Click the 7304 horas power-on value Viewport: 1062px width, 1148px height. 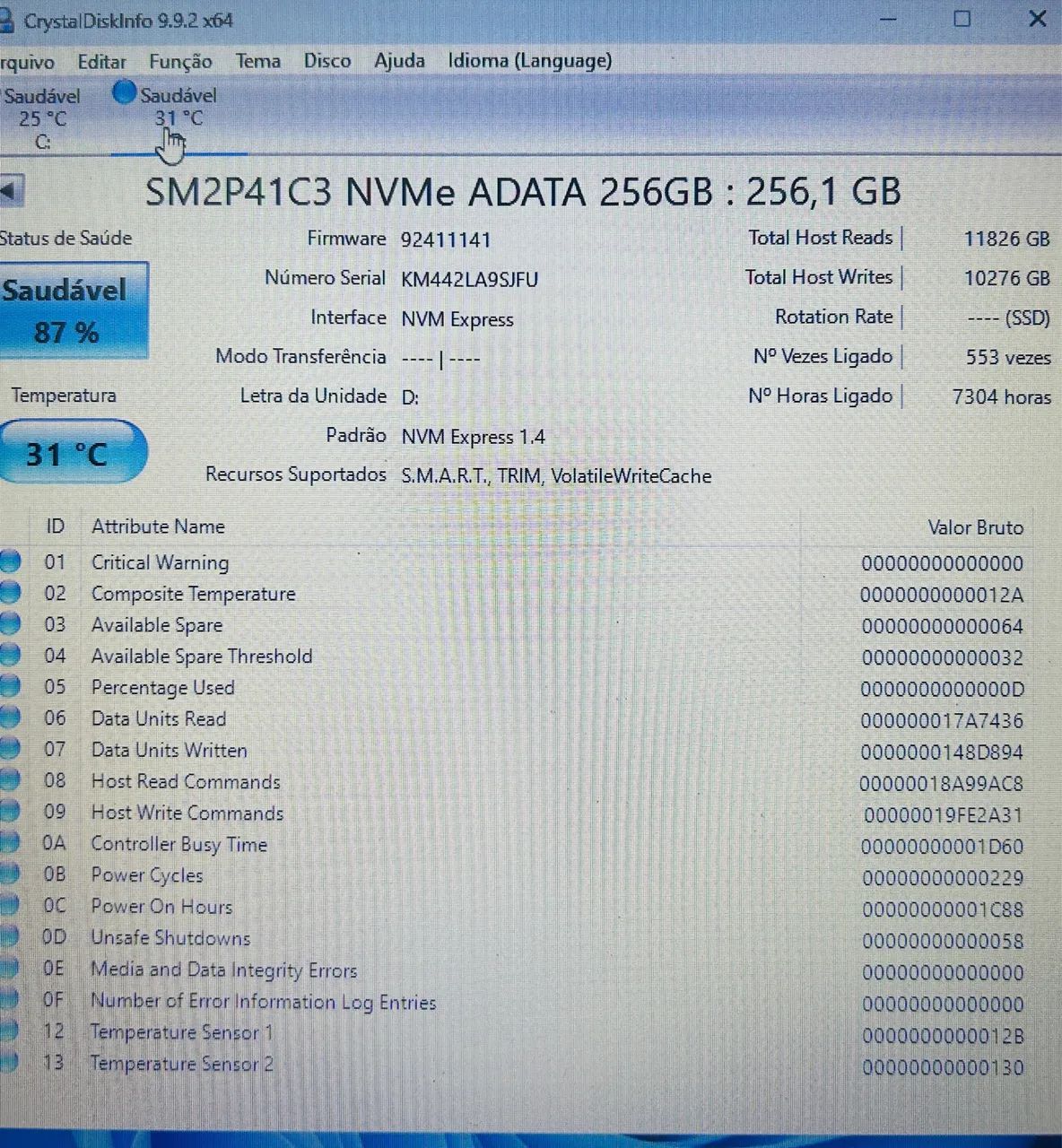pos(1001,396)
